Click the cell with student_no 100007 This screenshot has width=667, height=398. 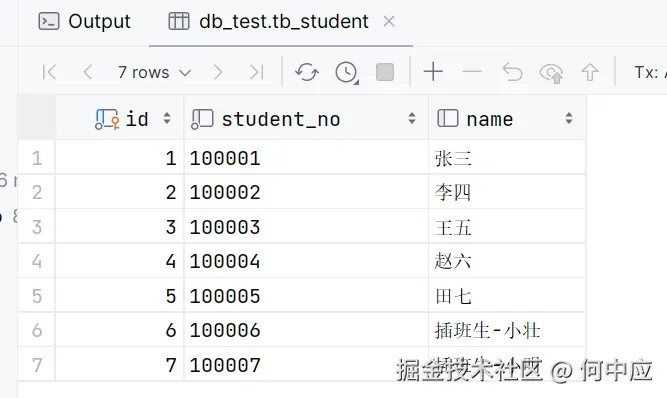tap(306, 365)
